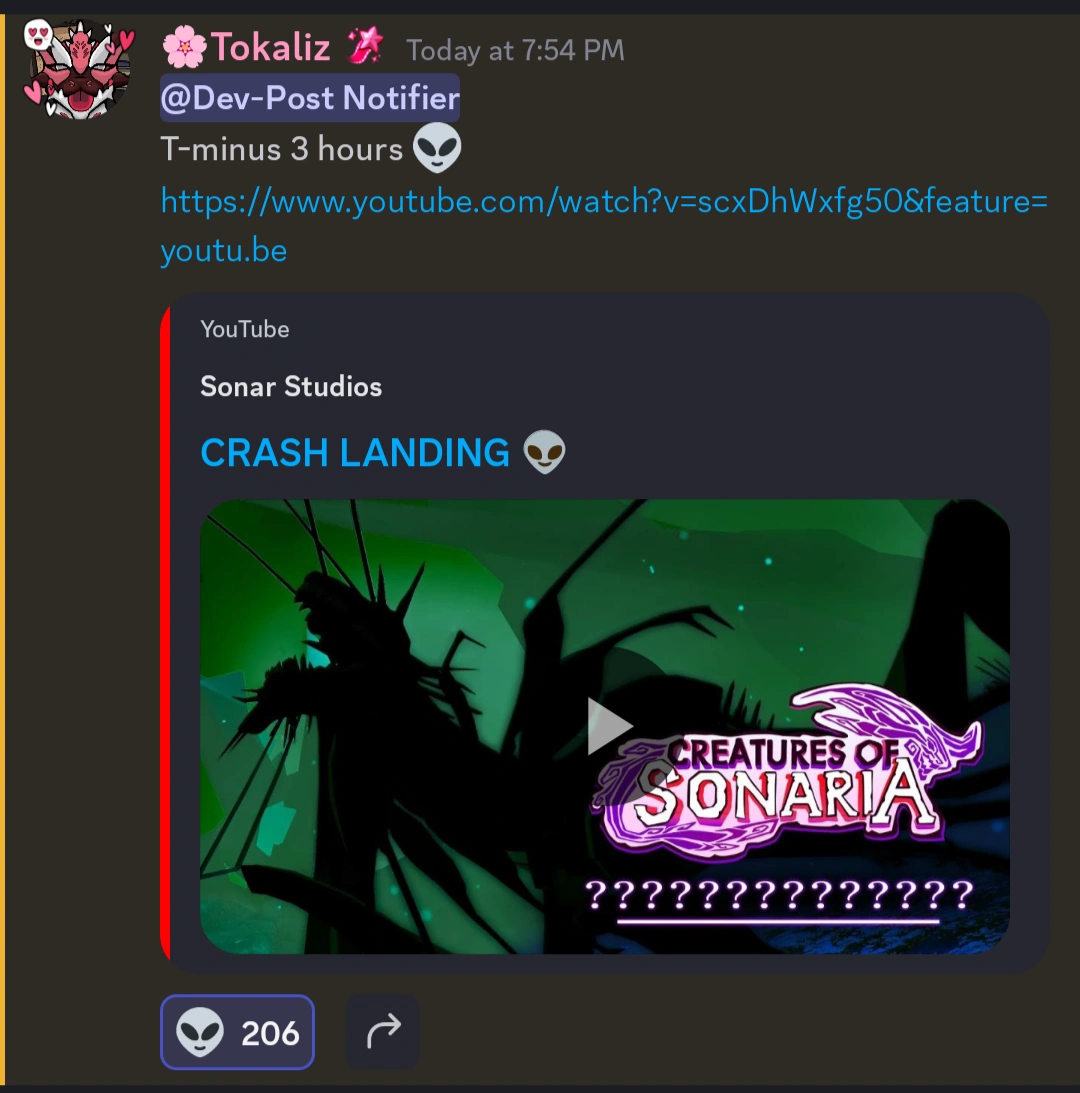The image size is (1080, 1093).
Task: Open the forward message arrow button
Action: 383,1032
